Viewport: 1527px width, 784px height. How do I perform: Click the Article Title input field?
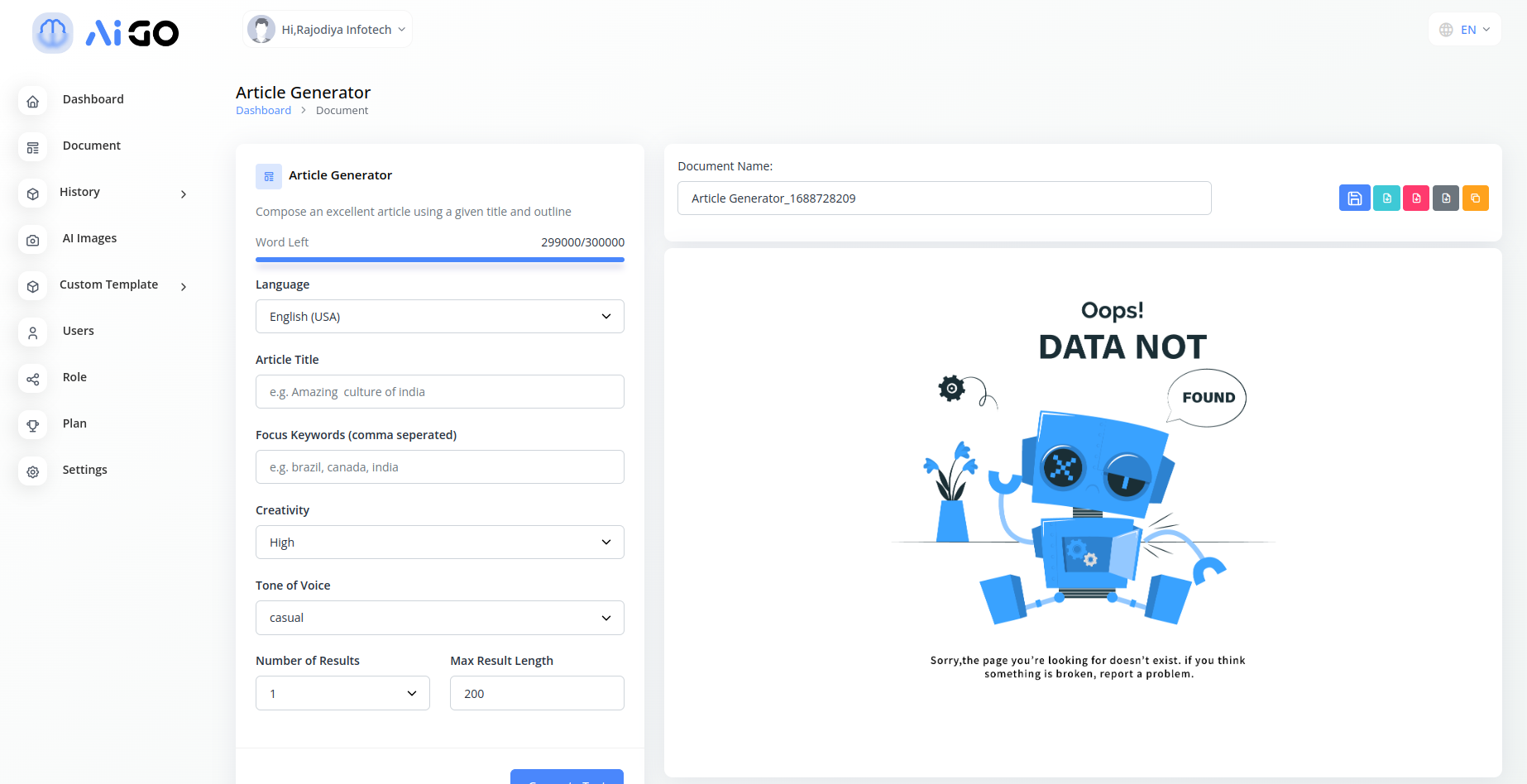tap(439, 392)
